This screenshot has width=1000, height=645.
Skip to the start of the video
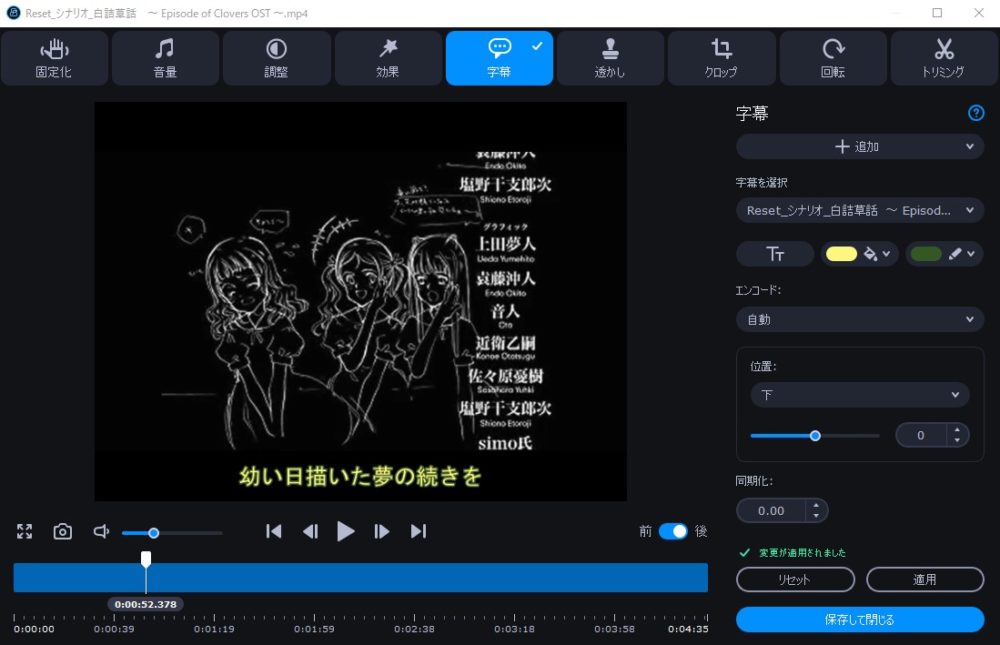tap(274, 531)
